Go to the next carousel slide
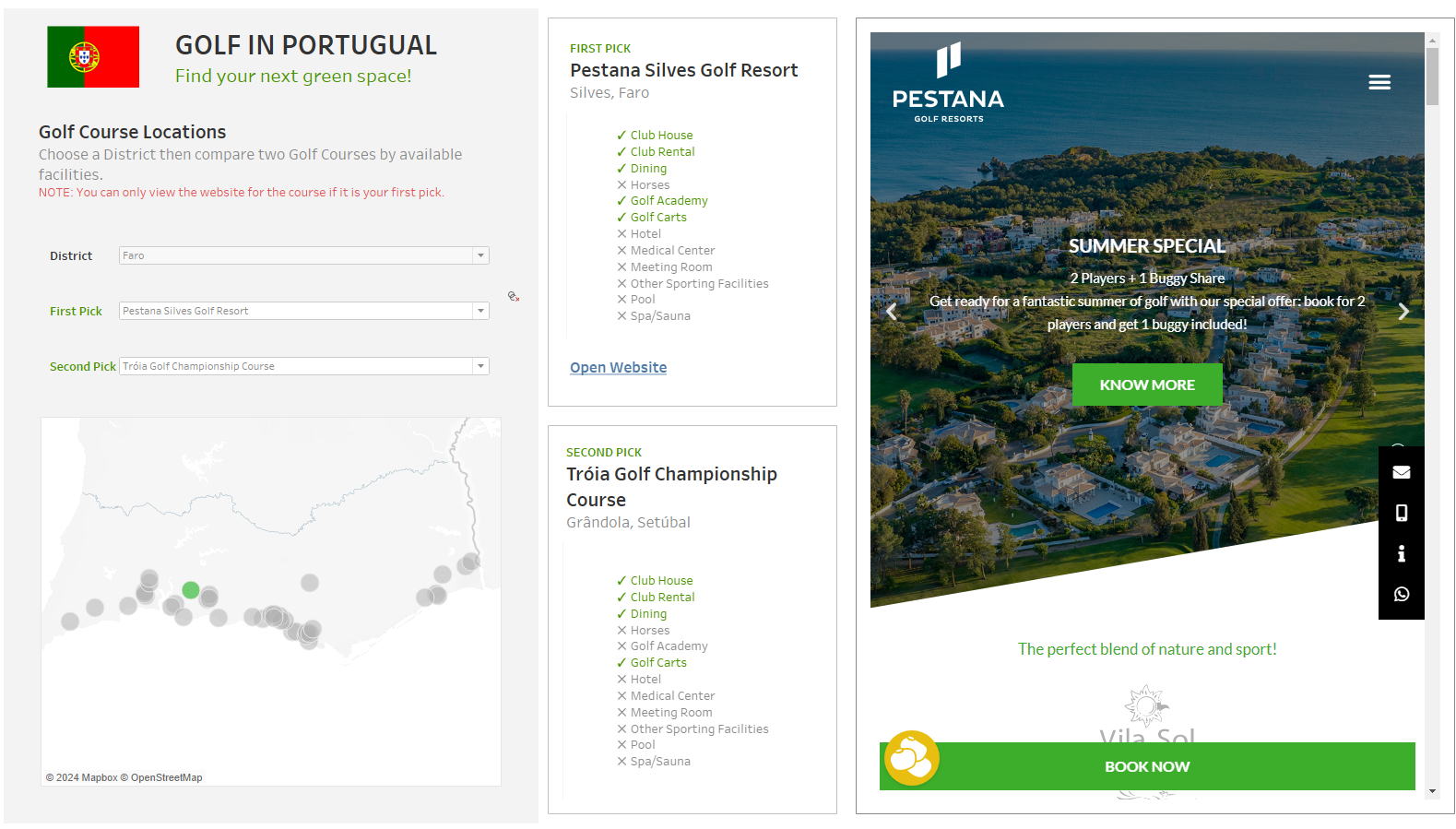Image resolution: width=1456 pixels, height=829 pixels. pos(1403,312)
